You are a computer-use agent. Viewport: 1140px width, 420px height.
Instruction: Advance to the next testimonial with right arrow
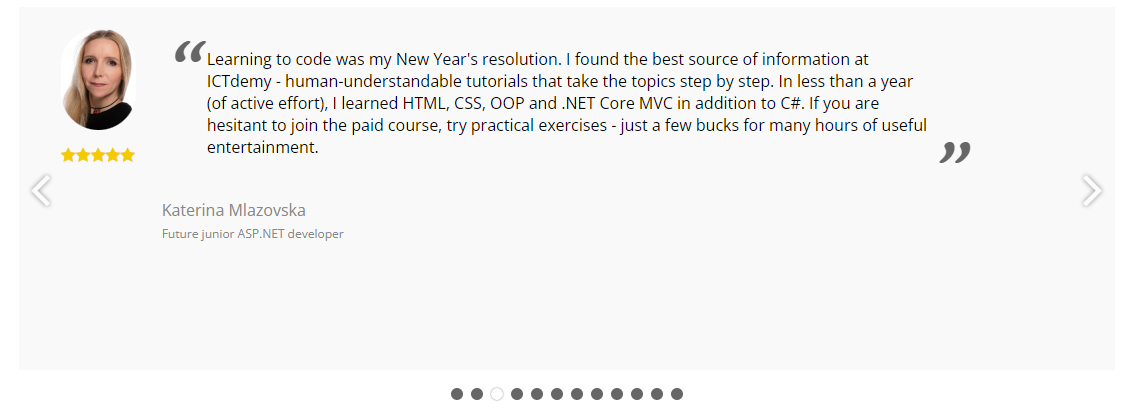point(1092,190)
